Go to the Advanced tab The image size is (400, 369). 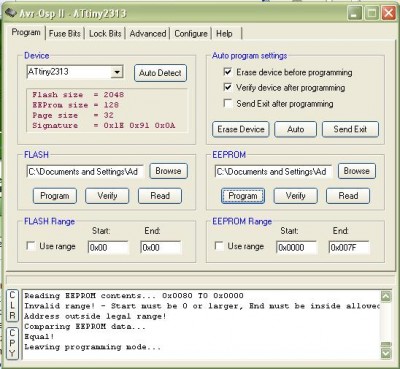[148, 34]
